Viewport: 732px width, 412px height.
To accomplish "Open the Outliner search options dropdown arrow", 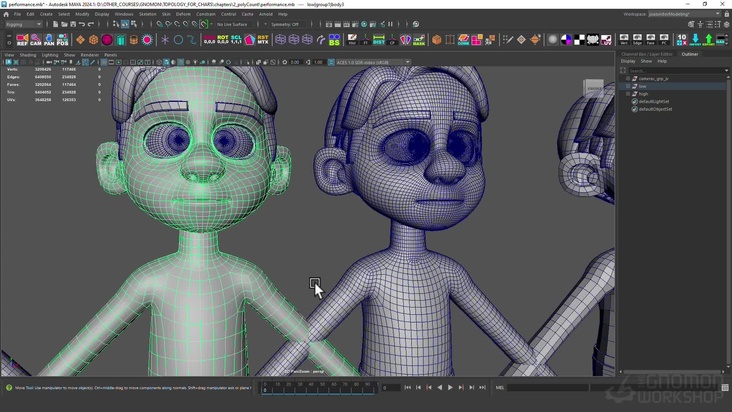I will (x=726, y=70).
